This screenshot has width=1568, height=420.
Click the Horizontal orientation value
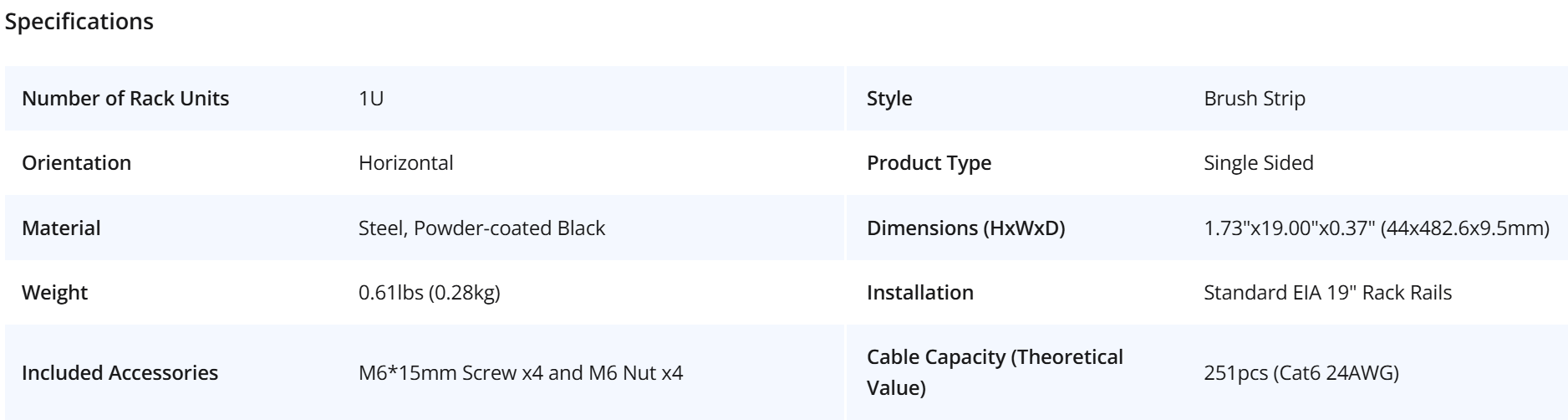(406, 162)
